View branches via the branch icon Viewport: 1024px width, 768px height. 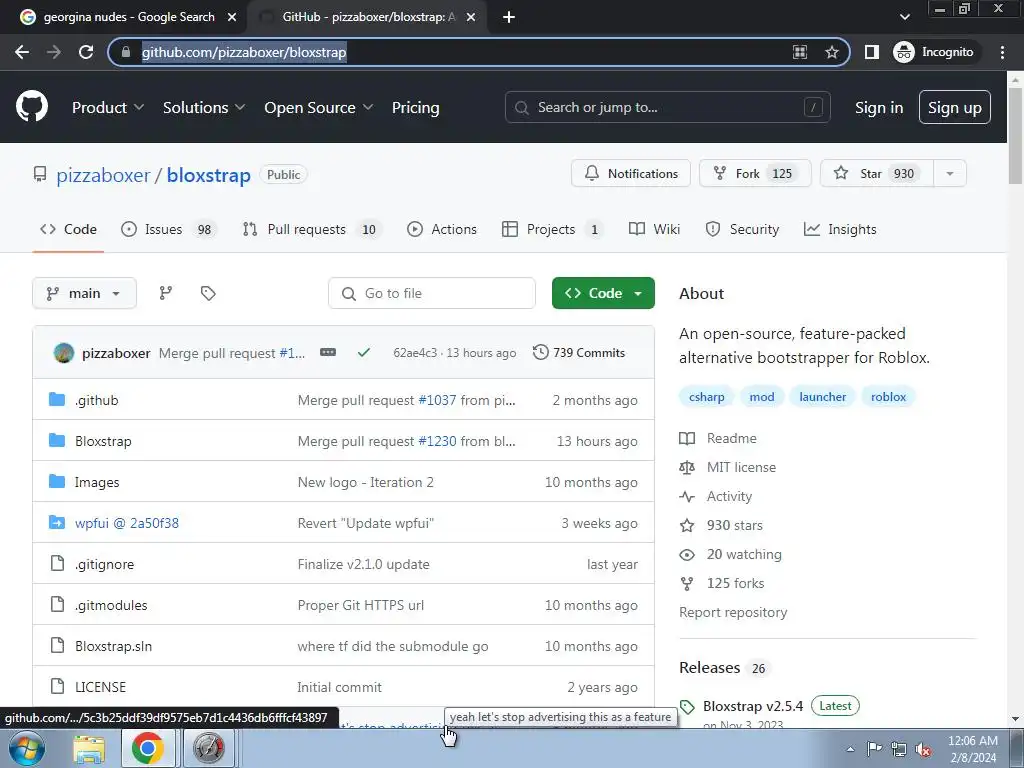pos(166,293)
